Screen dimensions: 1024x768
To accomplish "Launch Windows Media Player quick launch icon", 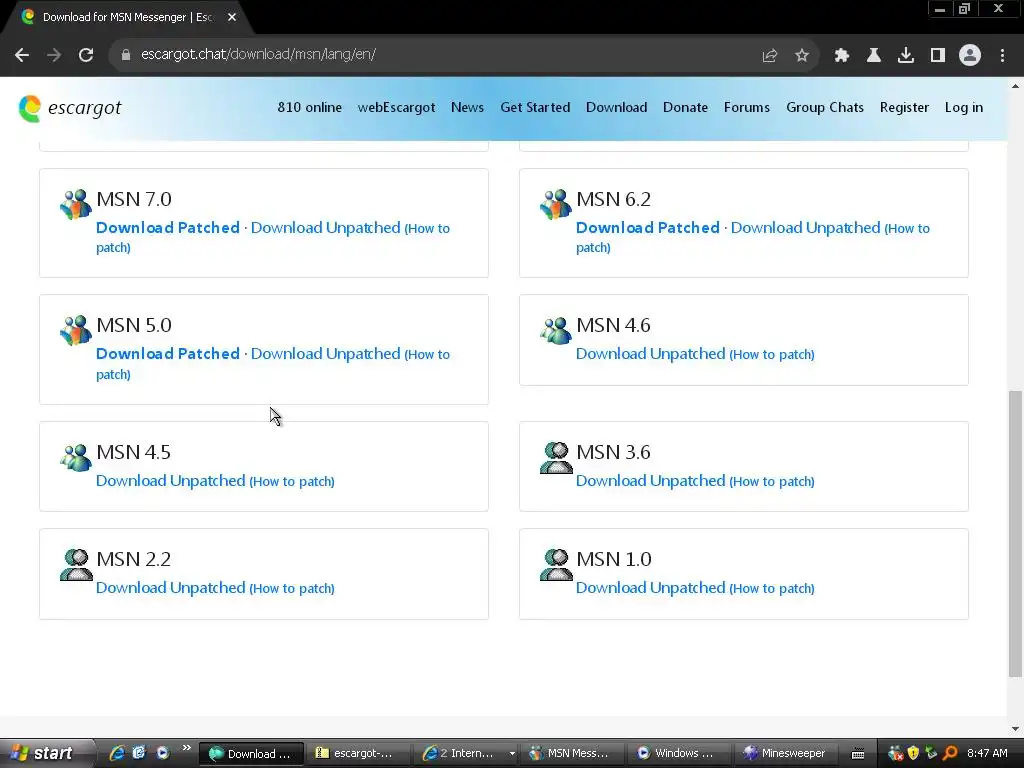I will (x=163, y=753).
